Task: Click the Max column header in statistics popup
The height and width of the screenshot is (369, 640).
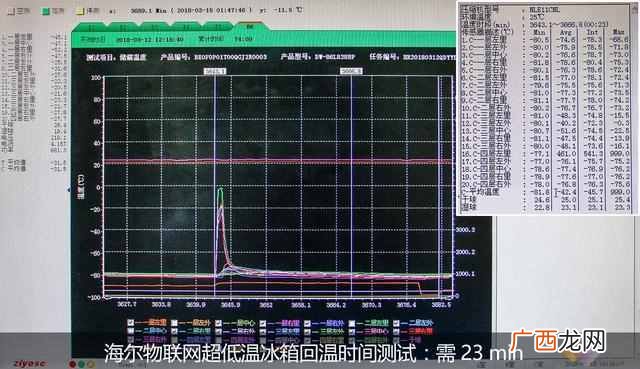Action: [x=619, y=32]
